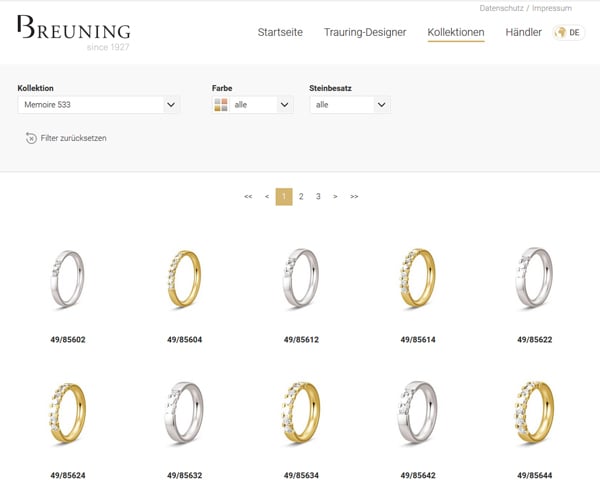Click product number text 49/85612

(x=301, y=340)
